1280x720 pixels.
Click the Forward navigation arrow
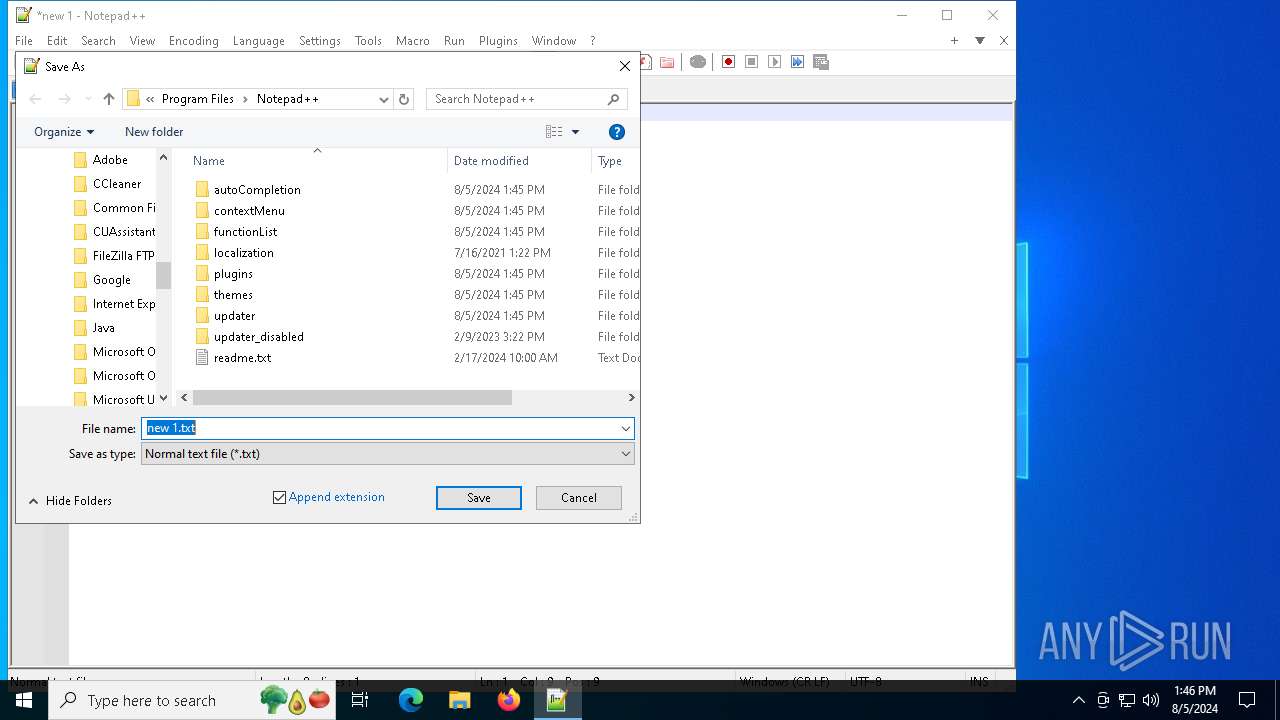coord(65,99)
